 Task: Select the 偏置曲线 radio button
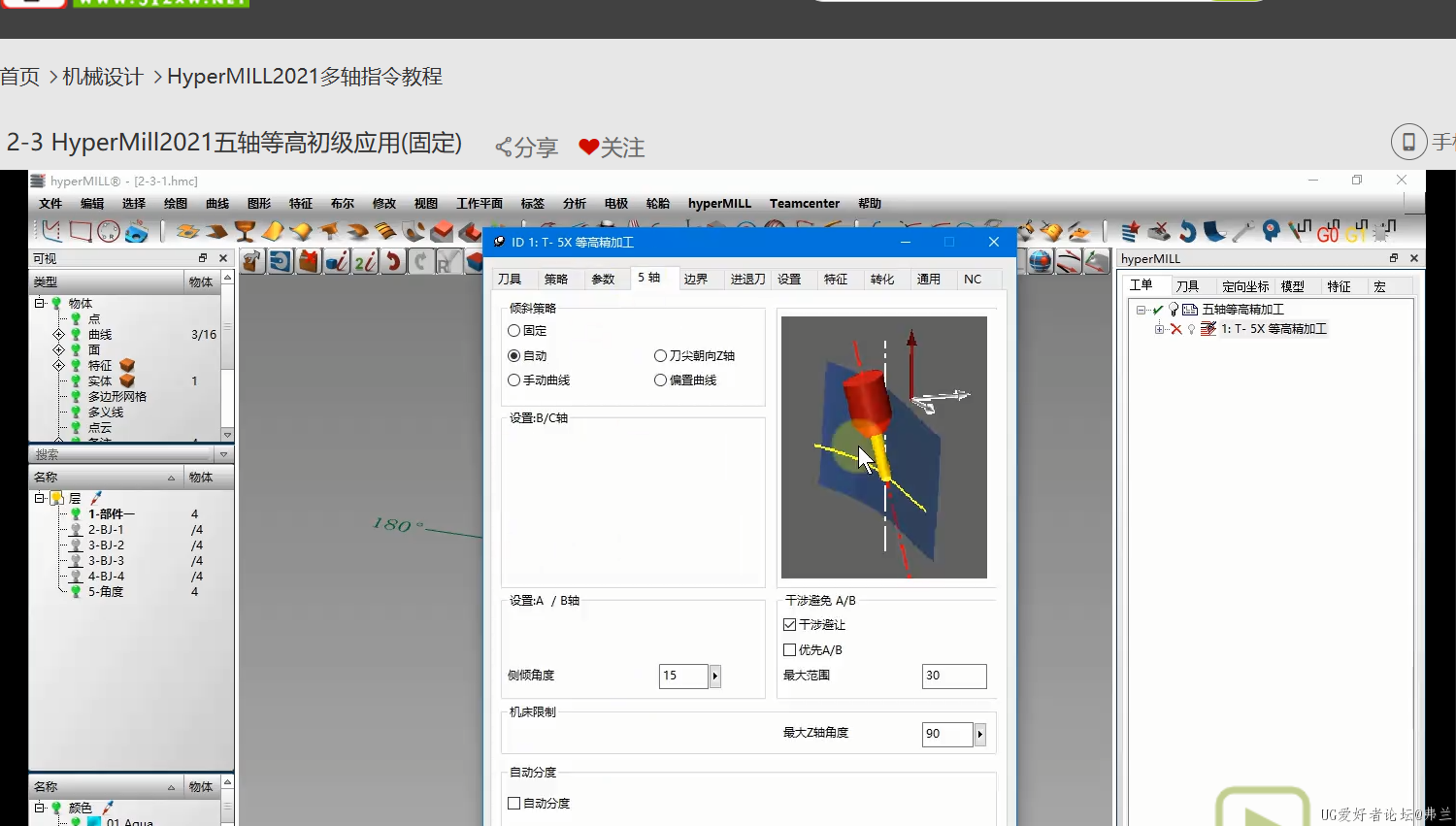click(x=660, y=380)
